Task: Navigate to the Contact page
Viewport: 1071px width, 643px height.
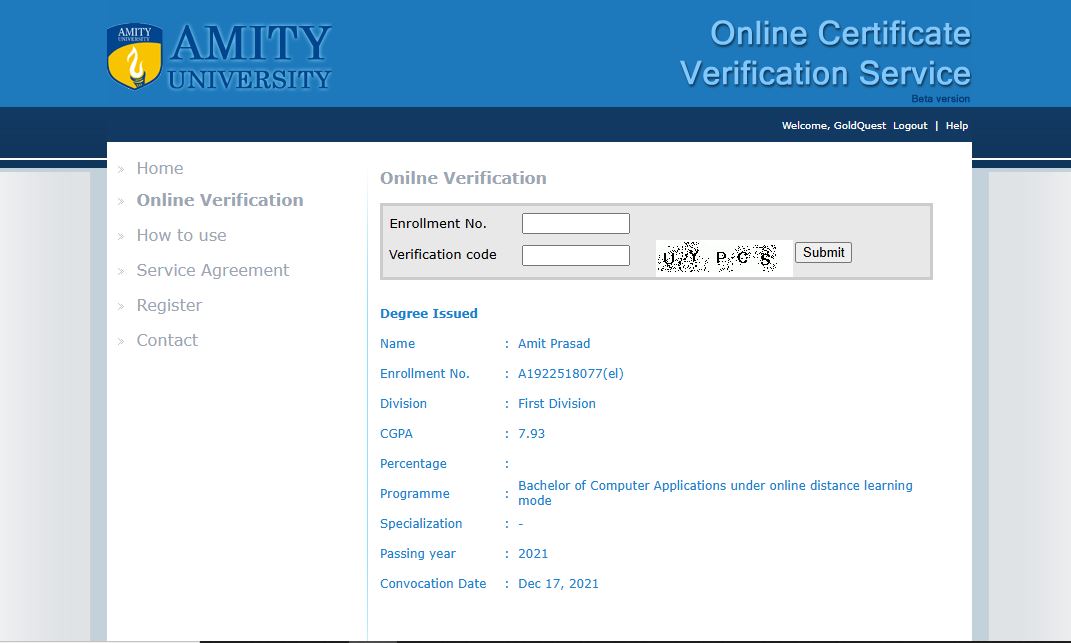Action: coord(167,340)
